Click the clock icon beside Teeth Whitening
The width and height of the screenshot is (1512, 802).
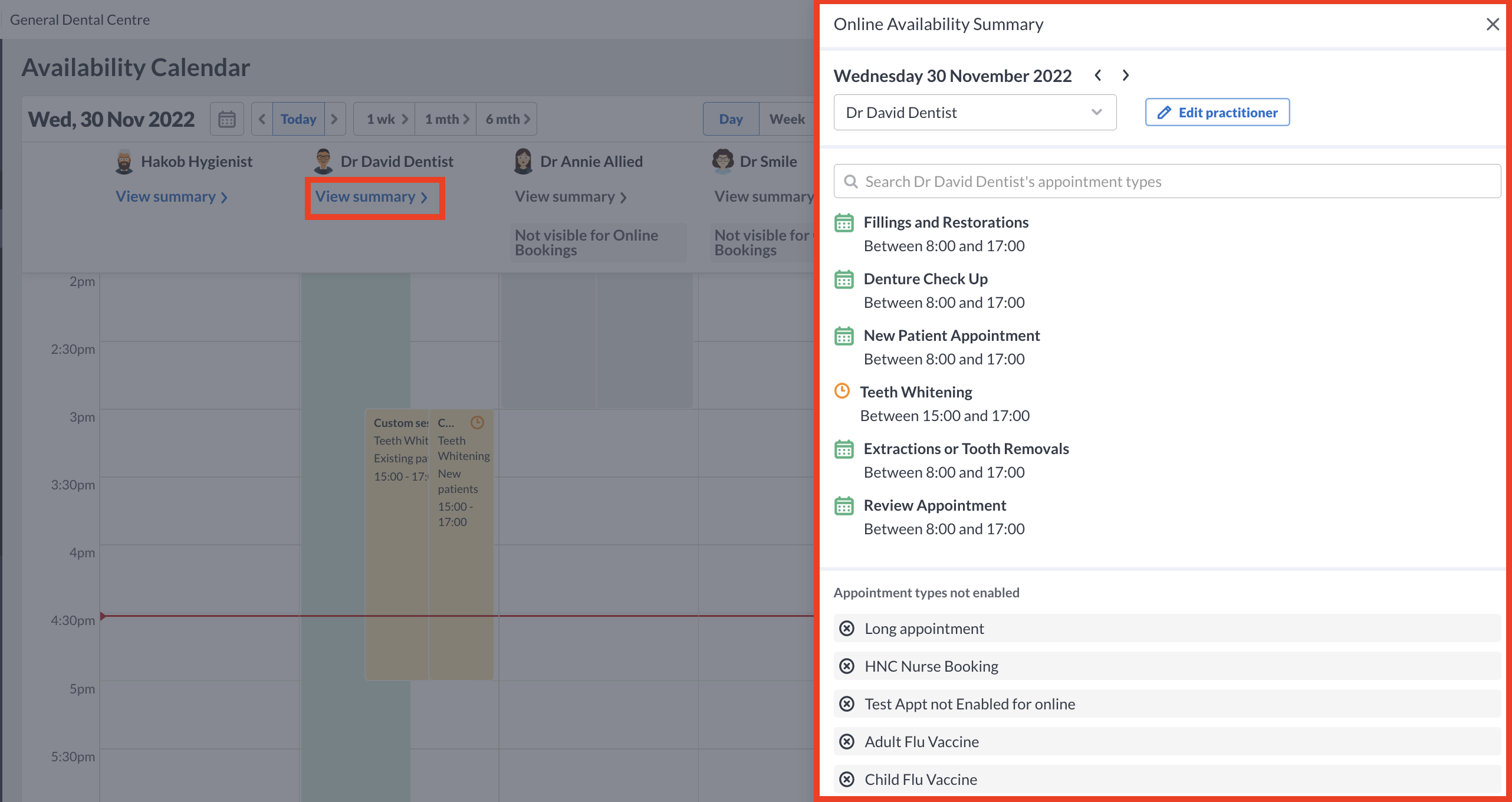pos(843,390)
